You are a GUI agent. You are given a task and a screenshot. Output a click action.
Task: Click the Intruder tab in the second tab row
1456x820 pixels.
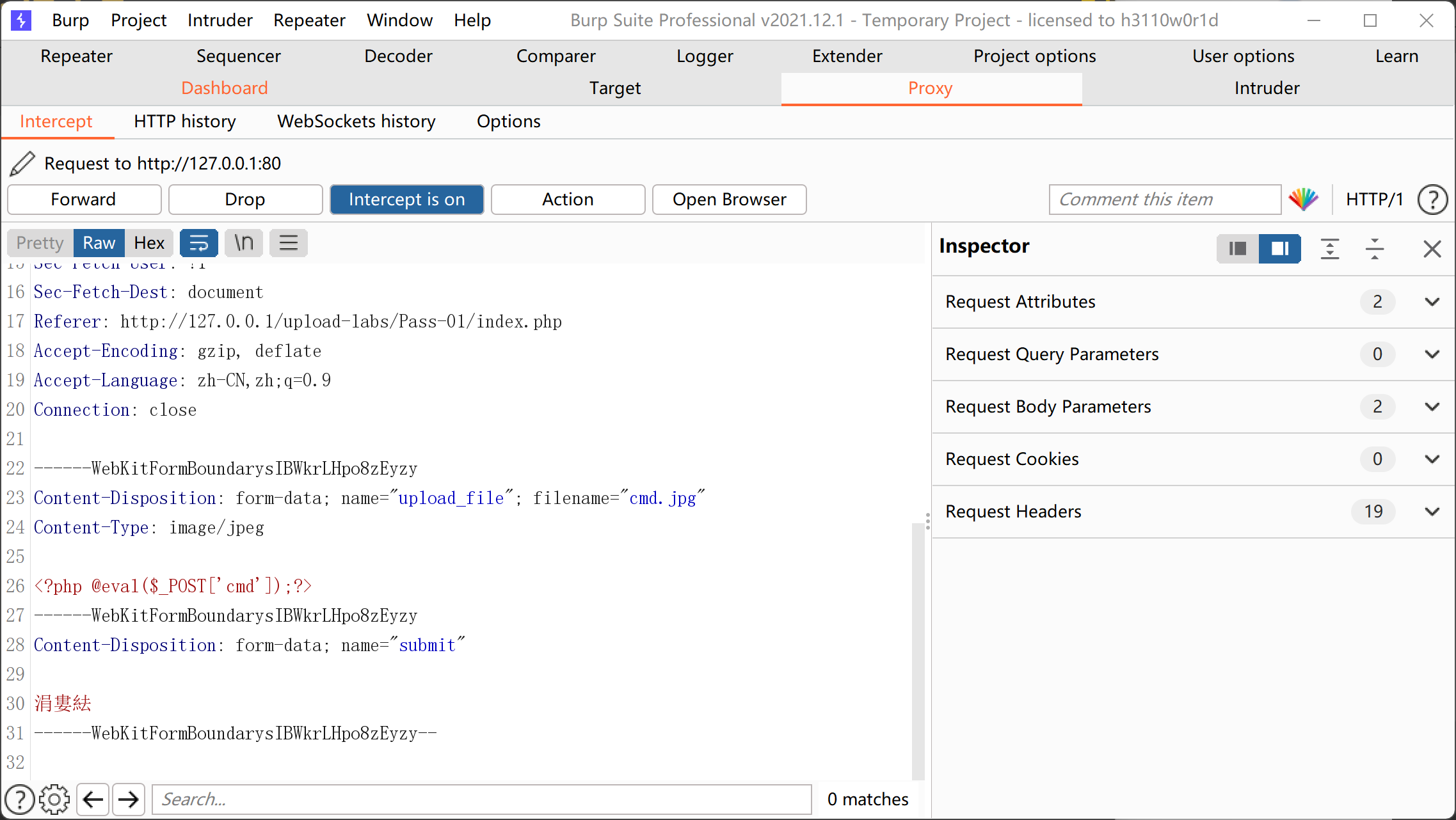click(x=1267, y=88)
